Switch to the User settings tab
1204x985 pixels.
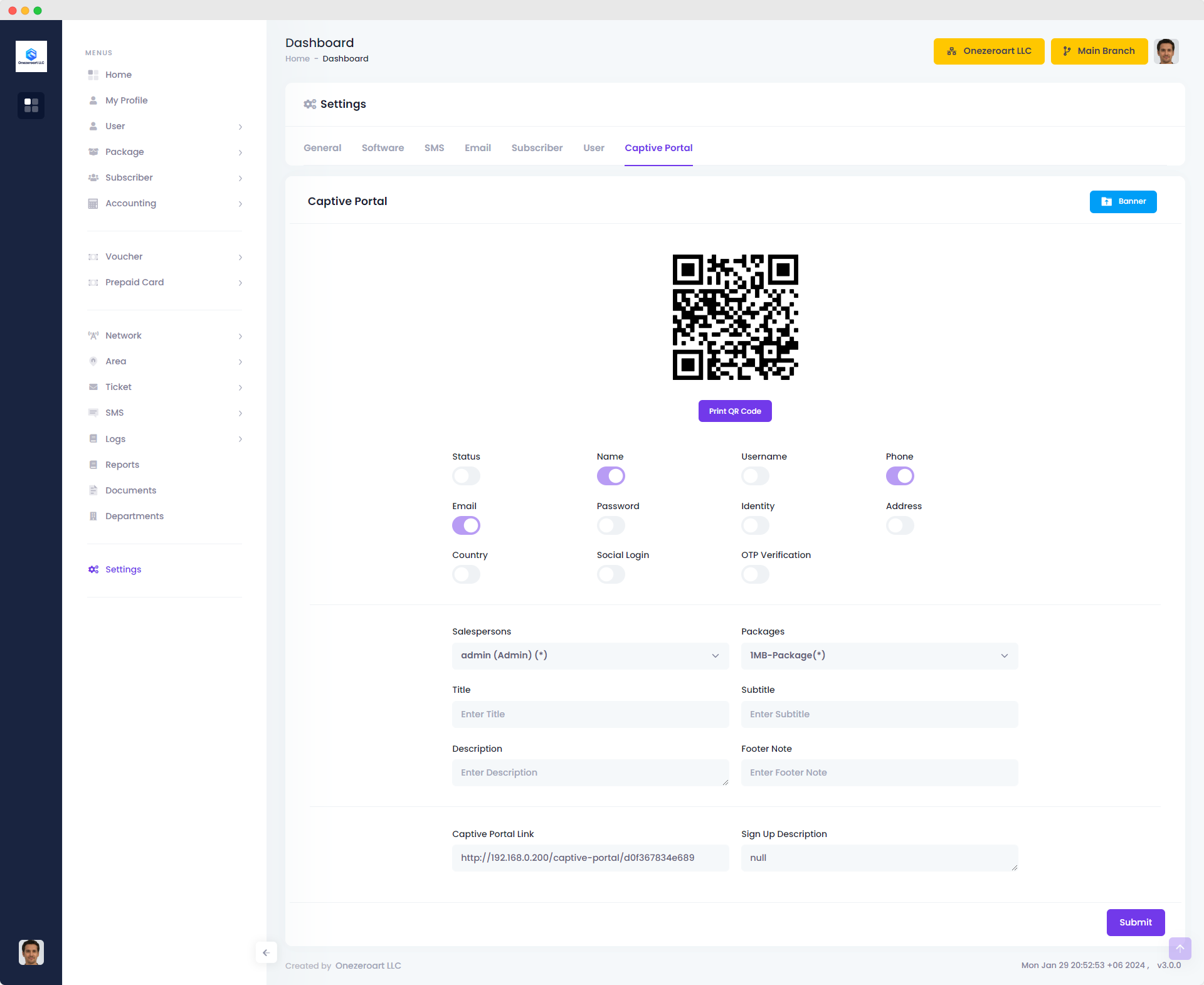pos(593,148)
